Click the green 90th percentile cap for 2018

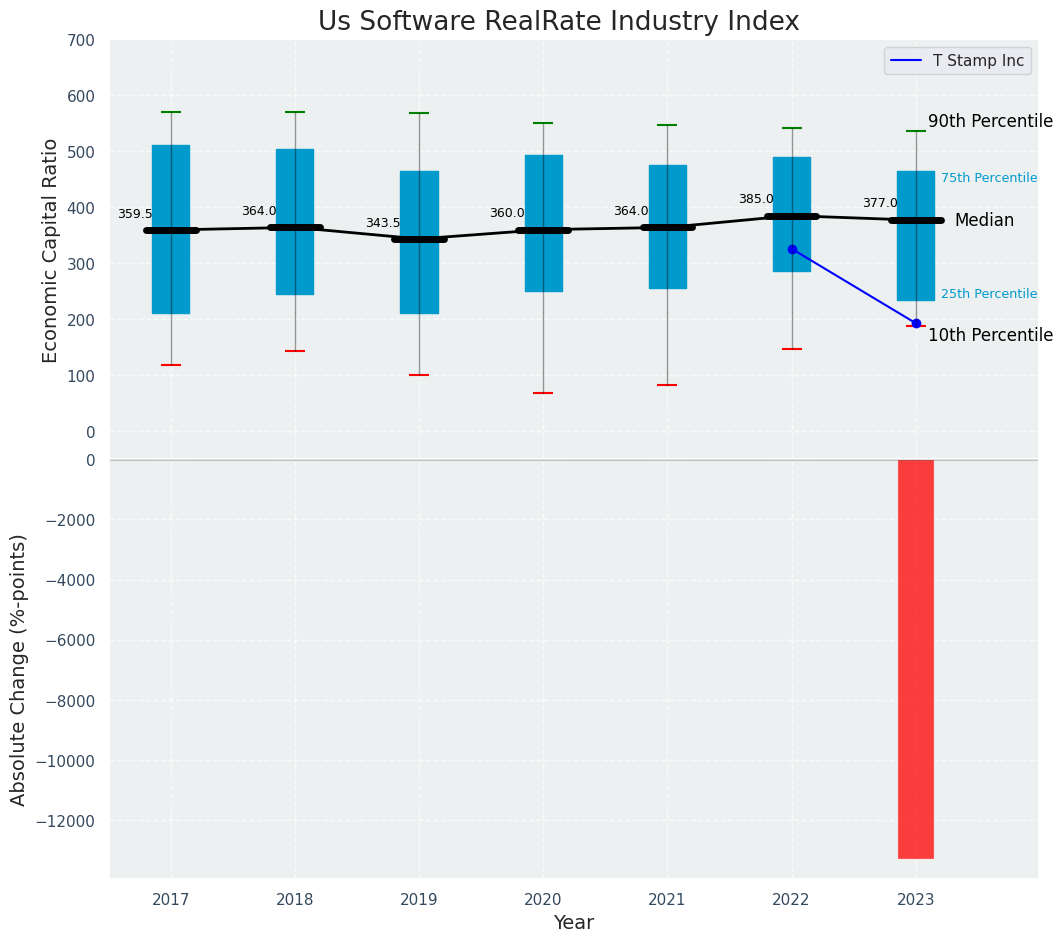[x=295, y=112]
